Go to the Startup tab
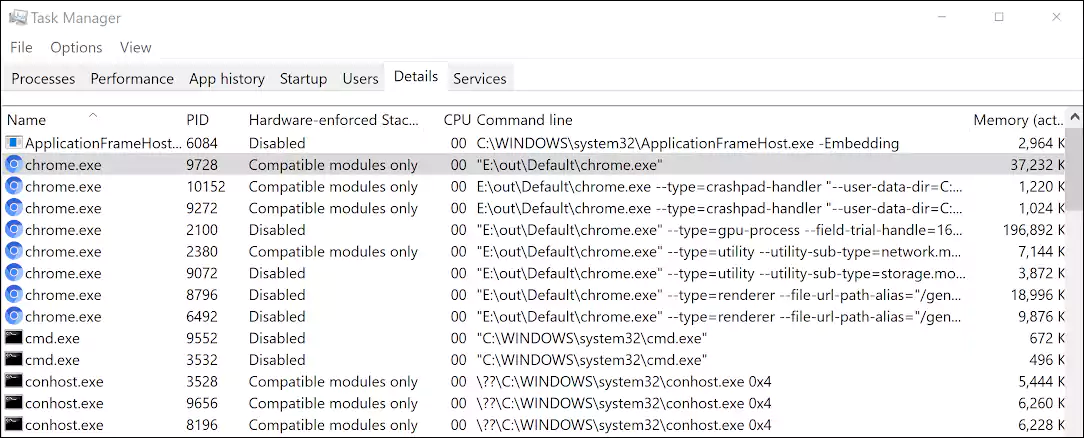 click(303, 79)
